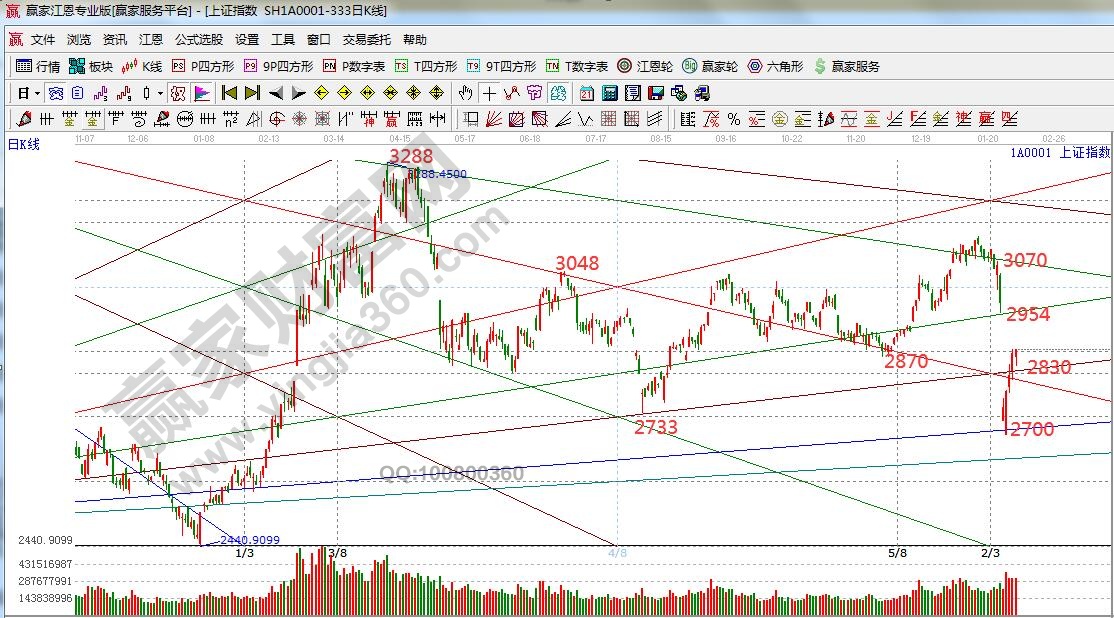Expand the 日 period dropdown arrow

click(38, 93)
